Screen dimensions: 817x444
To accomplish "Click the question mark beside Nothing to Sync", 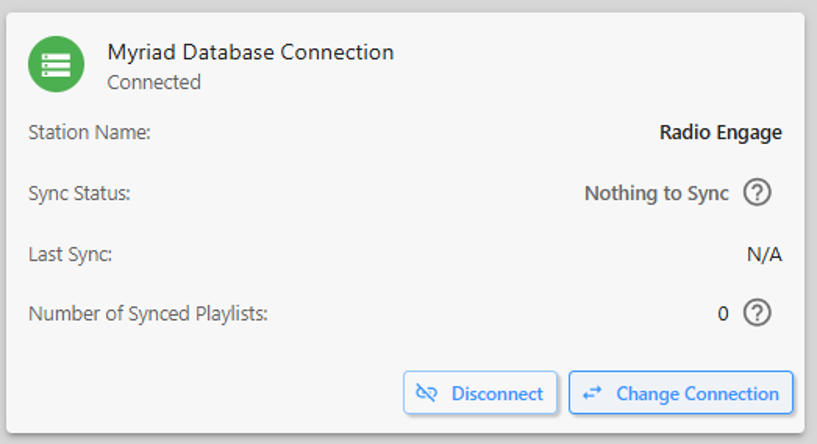I will pos(757,192).
